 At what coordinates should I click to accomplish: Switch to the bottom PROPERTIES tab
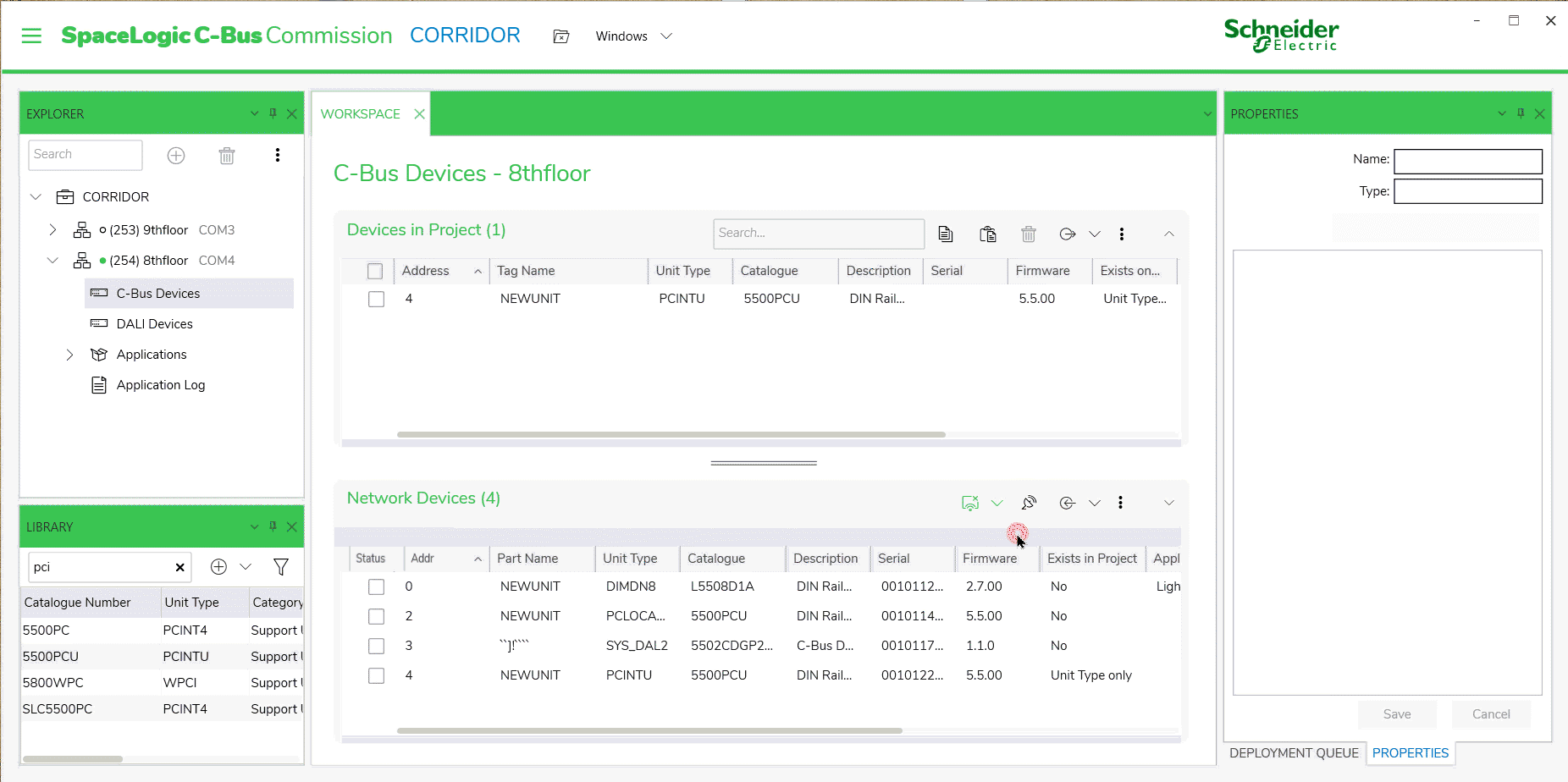click(1411, 753)
